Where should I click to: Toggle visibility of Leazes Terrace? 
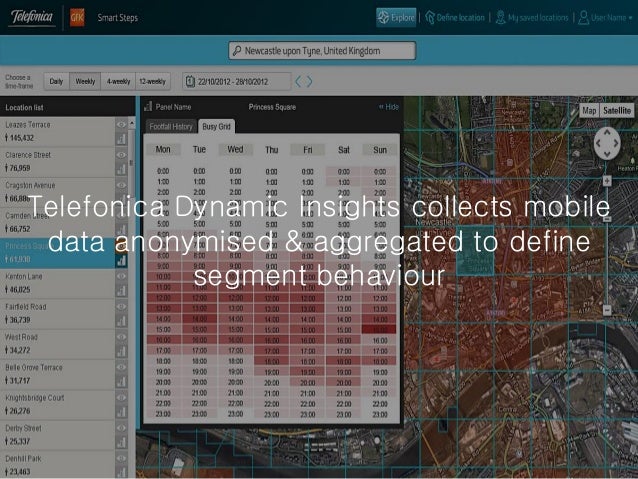(x=121, y=125)
